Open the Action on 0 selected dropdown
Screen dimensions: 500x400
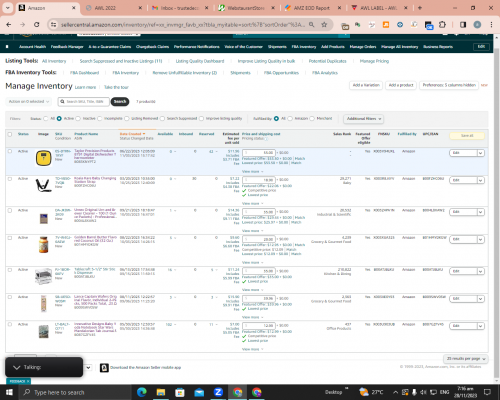coord(29,101)
